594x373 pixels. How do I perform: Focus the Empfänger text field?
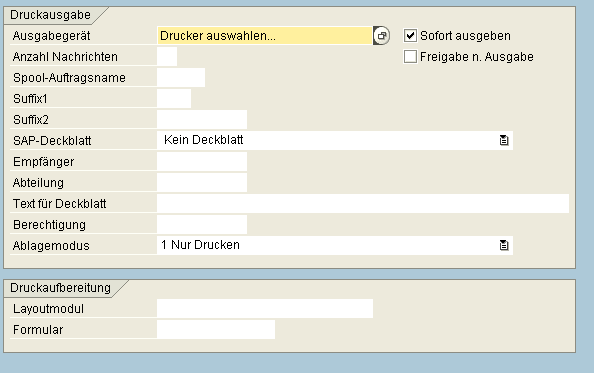pyautogui.click(x=202, y=162)
